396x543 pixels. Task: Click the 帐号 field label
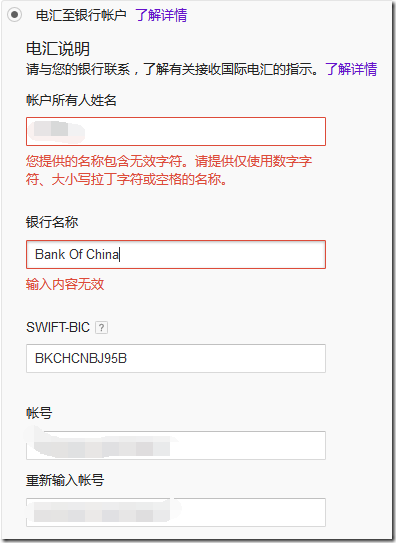click(39, 413)
